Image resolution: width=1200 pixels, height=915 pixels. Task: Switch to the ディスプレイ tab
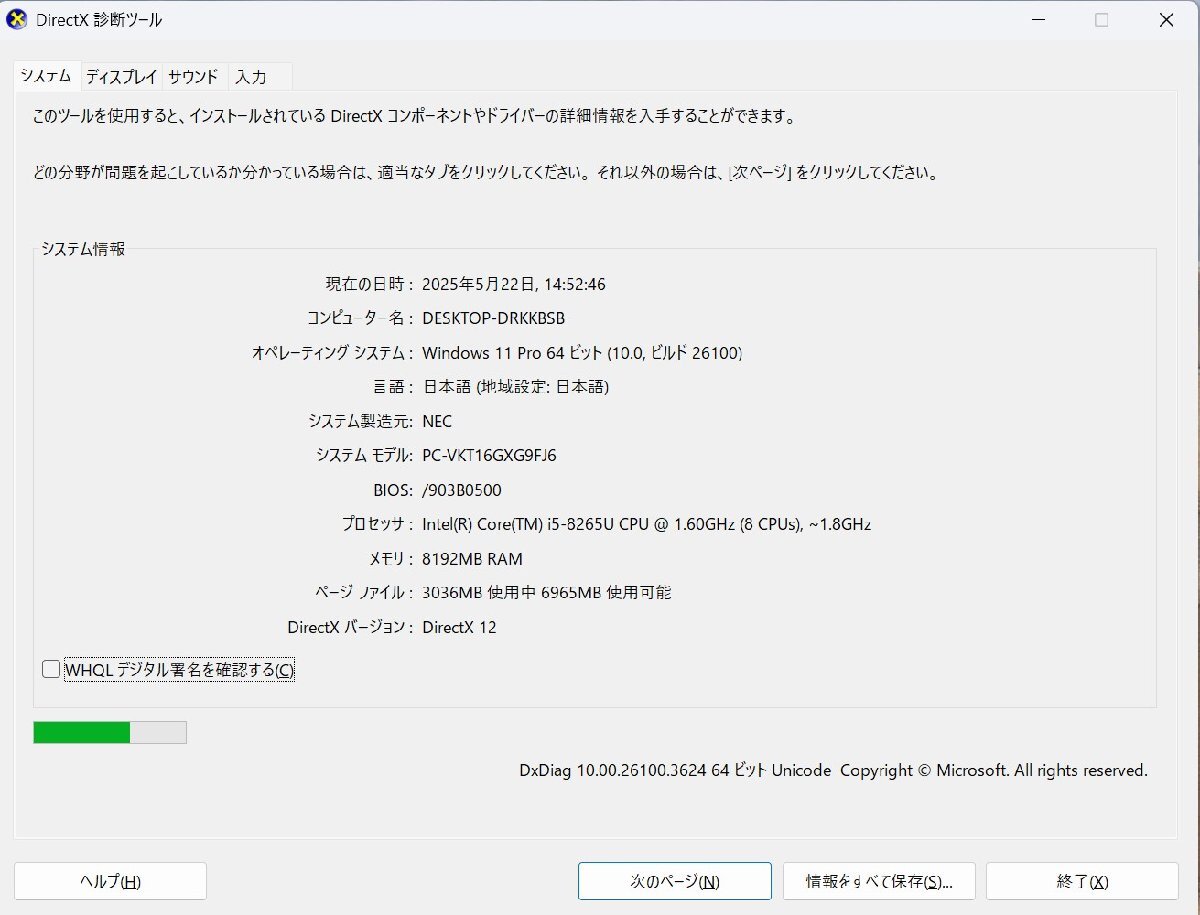point(121,76)
